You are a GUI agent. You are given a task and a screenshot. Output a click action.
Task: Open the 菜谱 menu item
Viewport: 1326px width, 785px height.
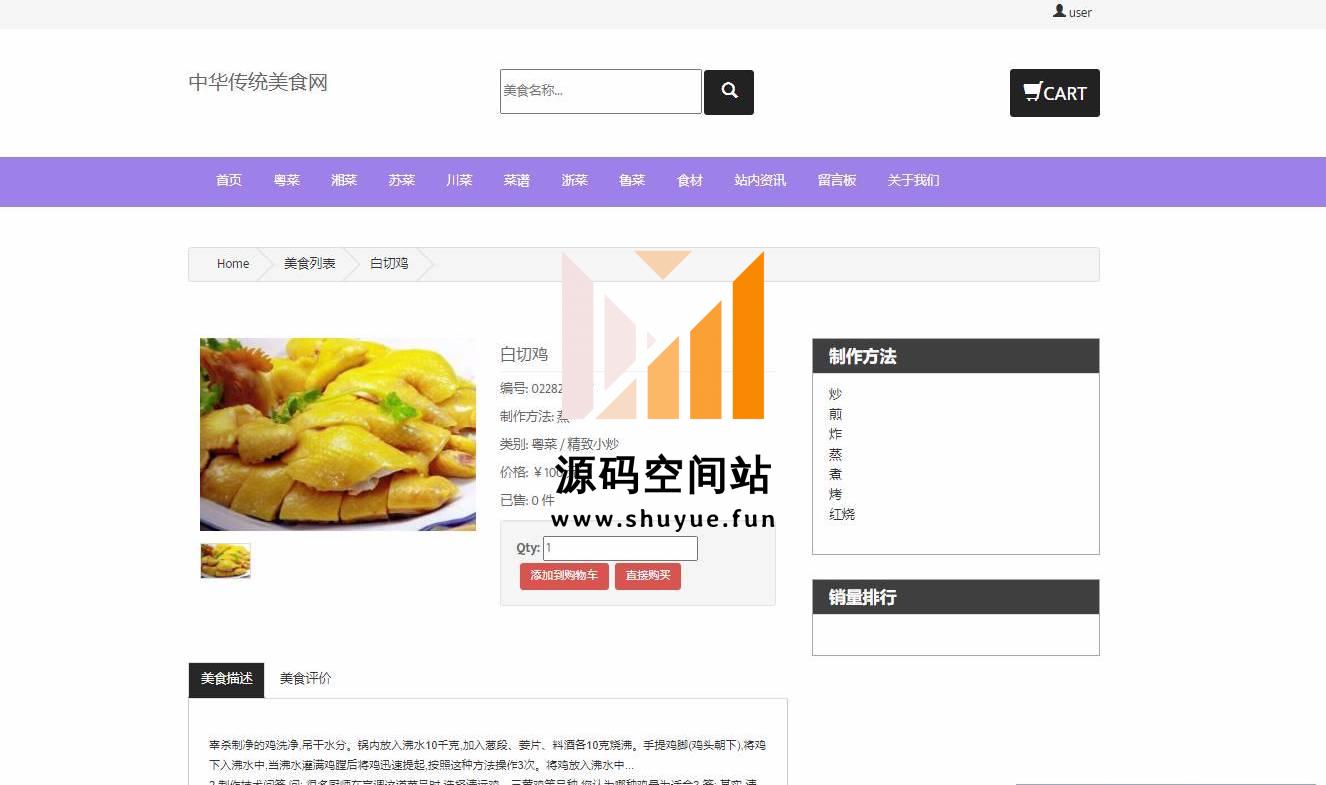(517, 181)
